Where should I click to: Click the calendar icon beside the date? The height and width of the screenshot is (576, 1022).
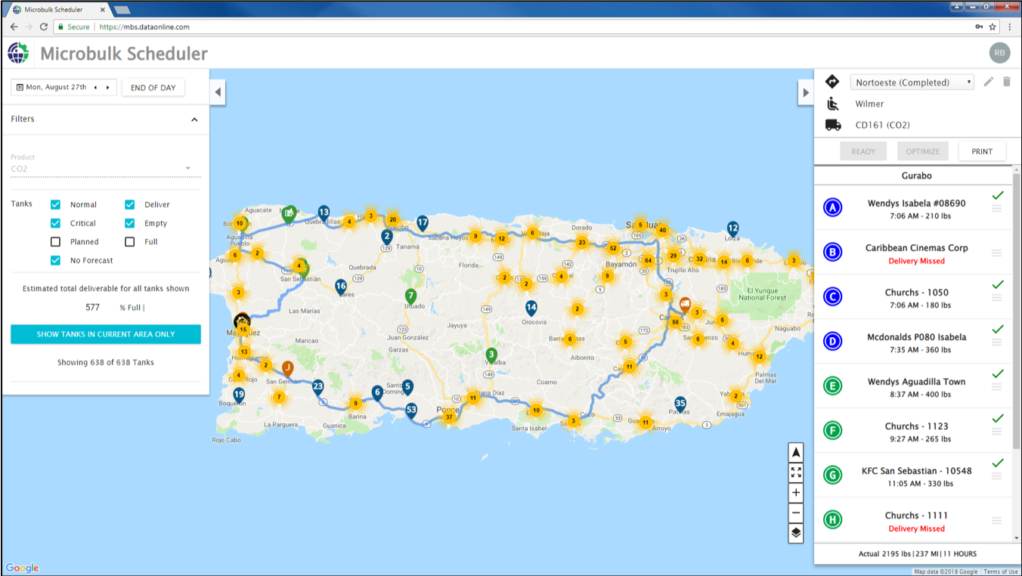(20, 87)
